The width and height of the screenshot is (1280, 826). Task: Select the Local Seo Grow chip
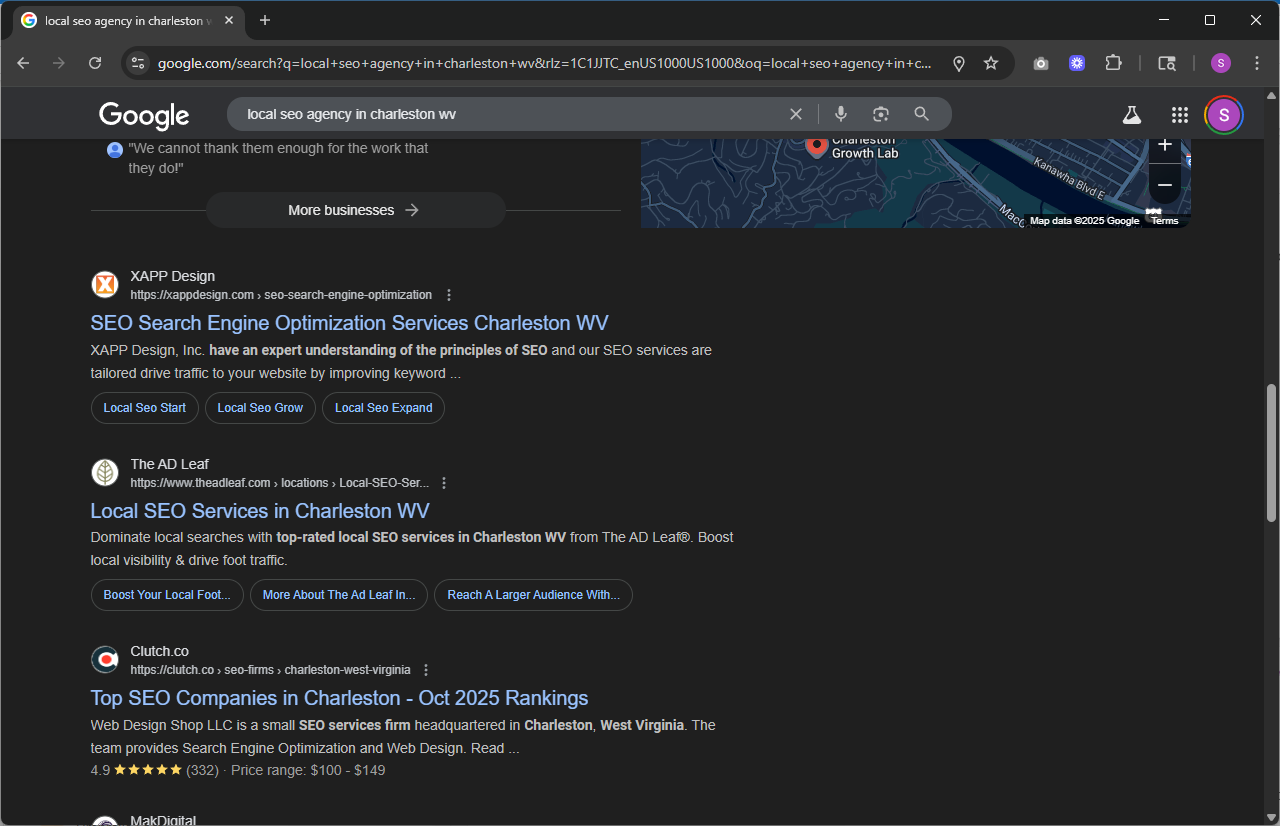pos(260,408)
